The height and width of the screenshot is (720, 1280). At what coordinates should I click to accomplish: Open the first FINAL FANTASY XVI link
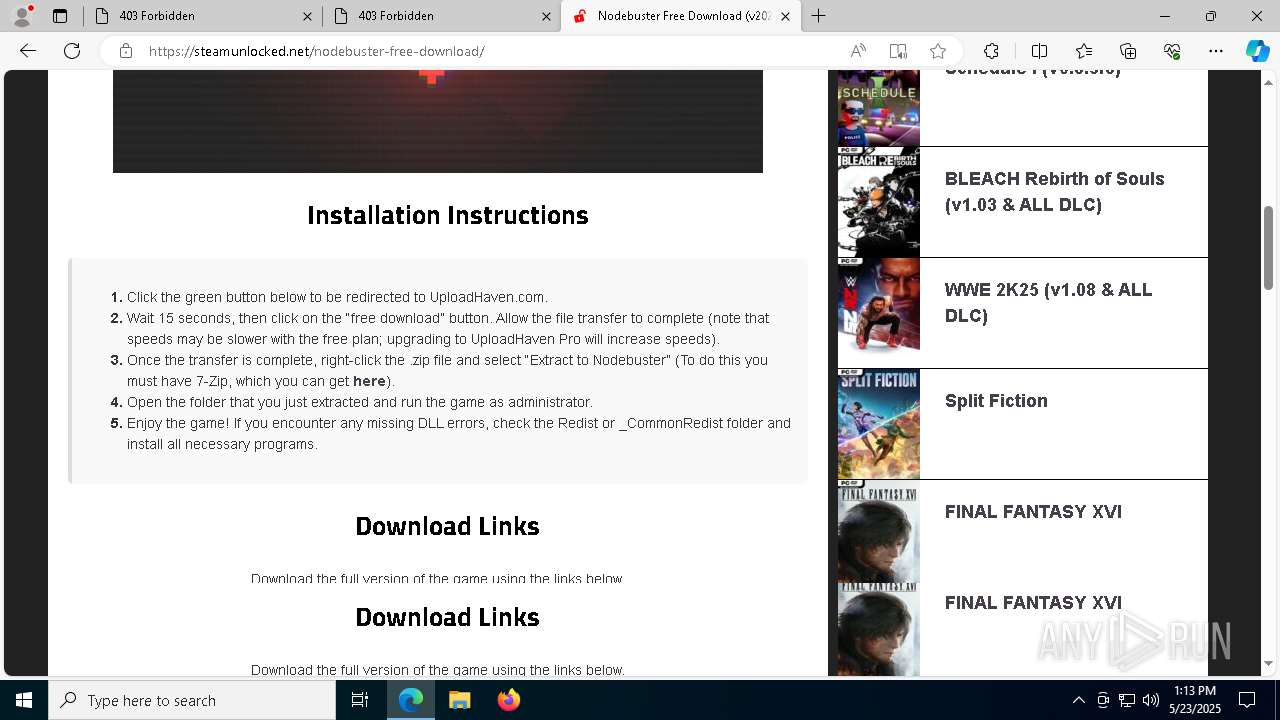coord(1033,512)
